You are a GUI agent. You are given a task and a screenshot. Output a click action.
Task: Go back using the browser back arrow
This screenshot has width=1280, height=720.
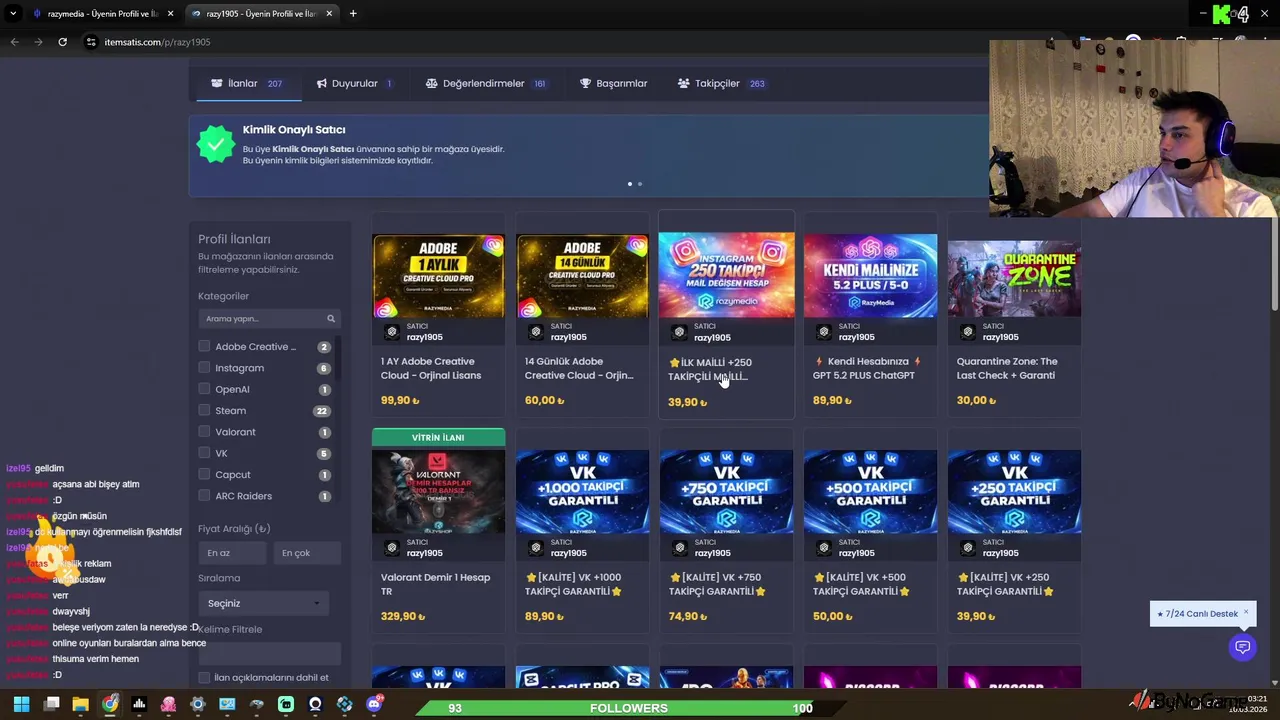coord(14,42)
